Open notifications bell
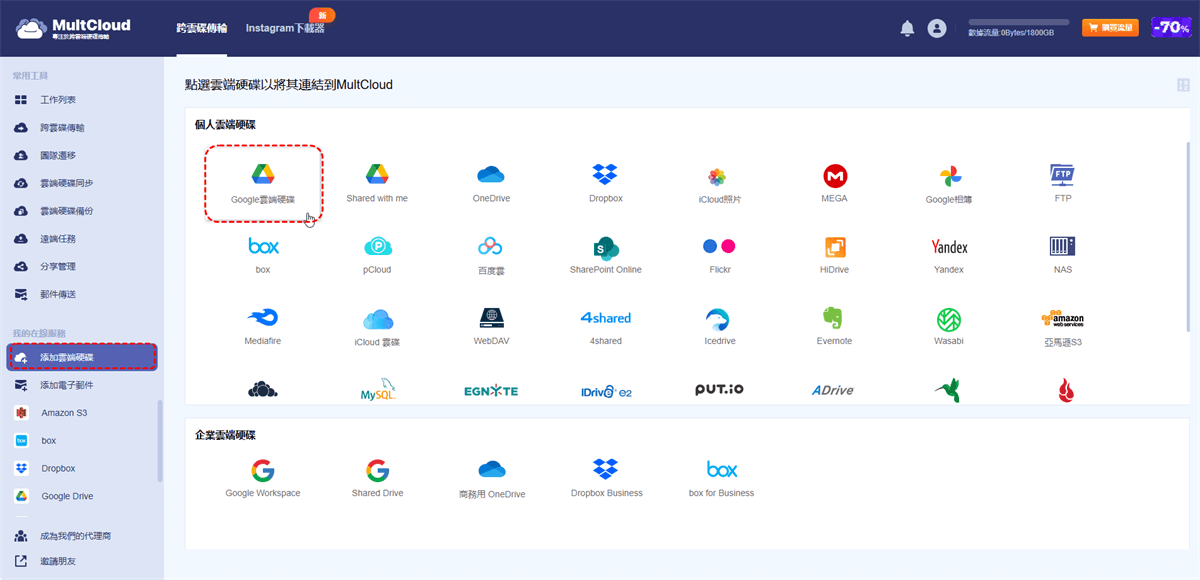The image size is (1200, 580). tap(907, 29)
